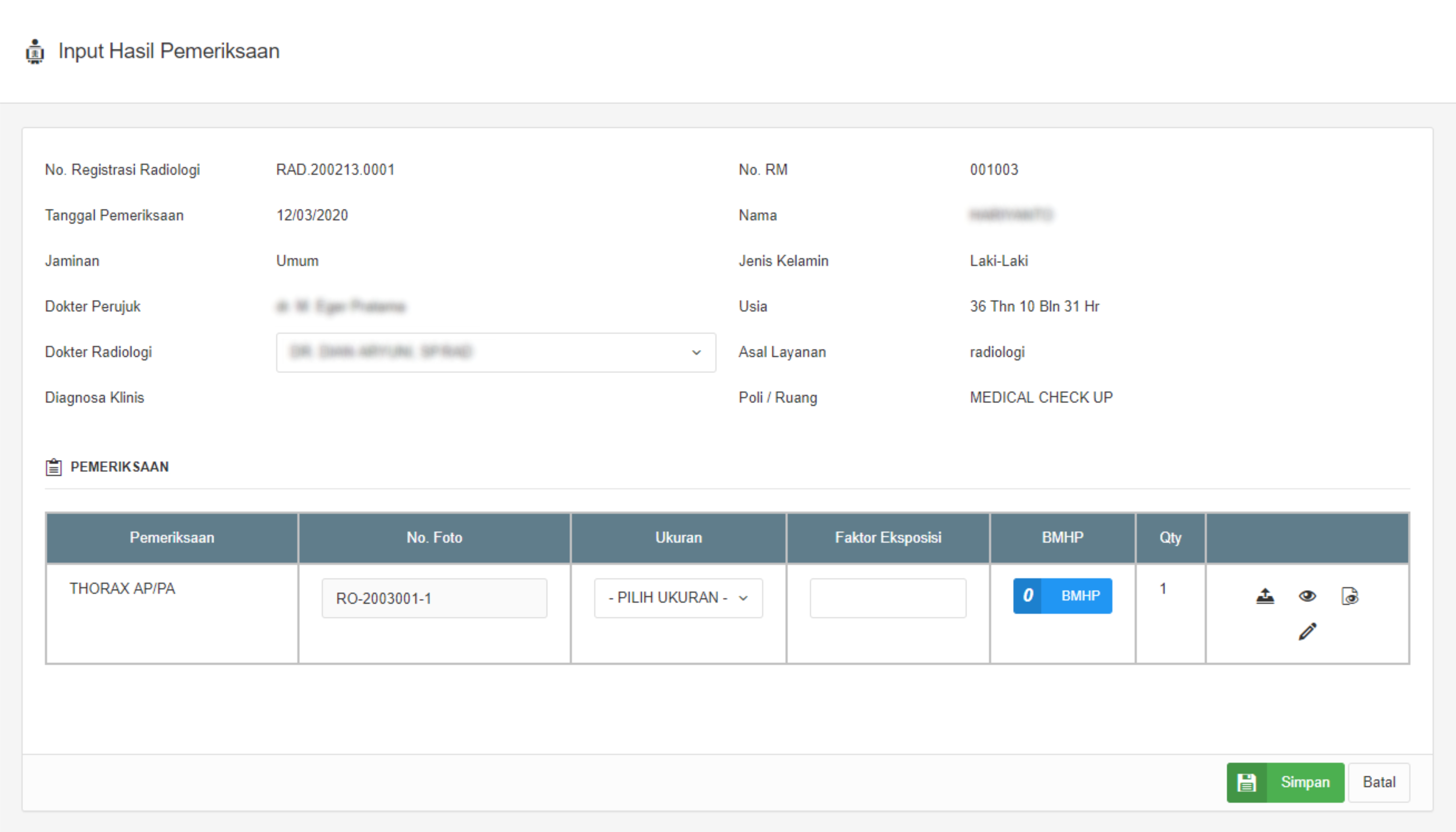The image size is (1456, 832).
Task: Click the clipboard icon next to PEMERIKSAAN
Action: pyautogui.click(x=54, y=467)
